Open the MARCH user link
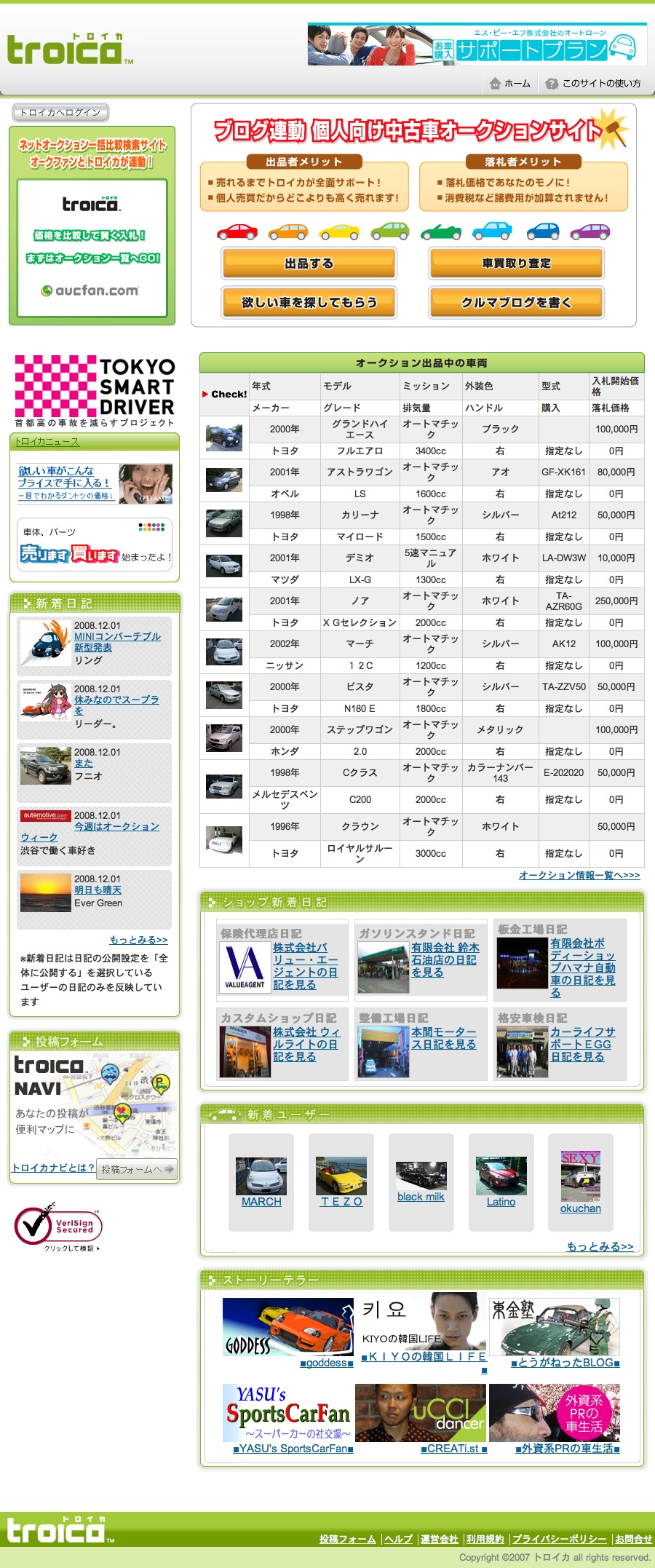 (261, 1202)
